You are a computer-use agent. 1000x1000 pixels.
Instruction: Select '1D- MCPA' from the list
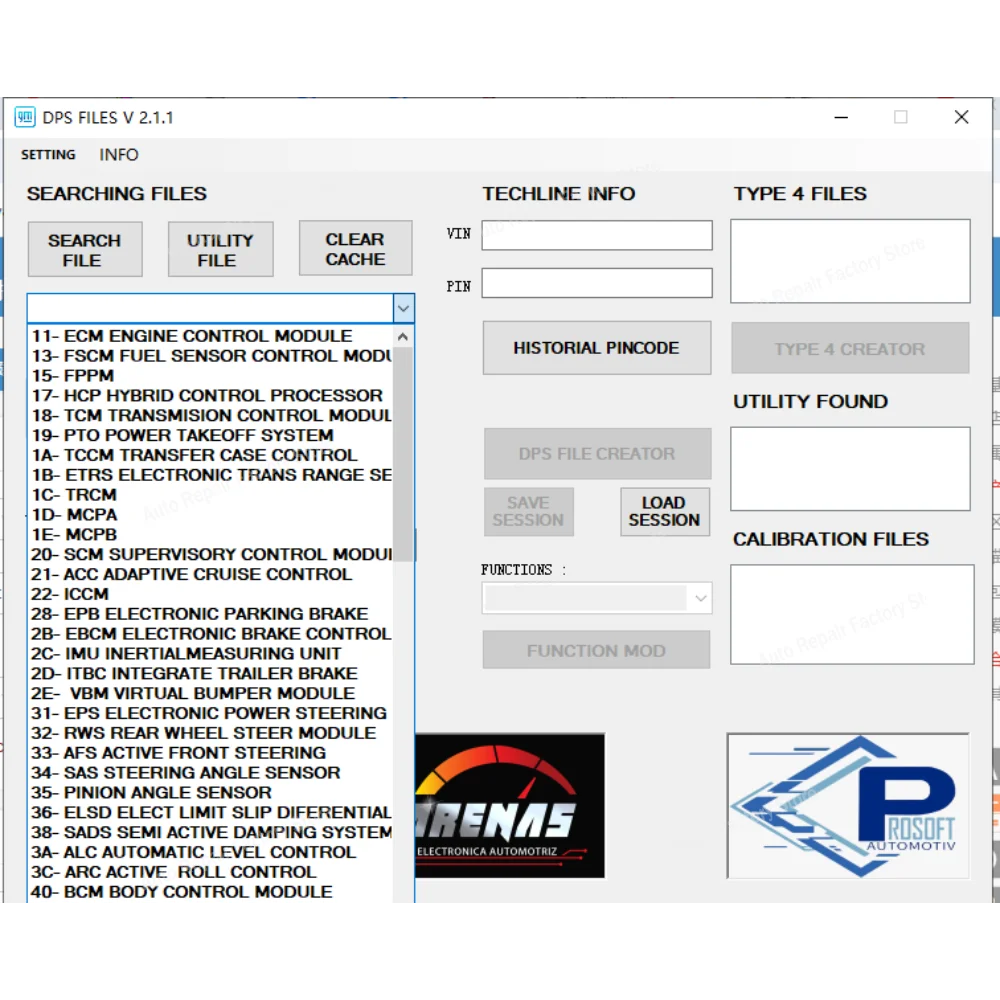point(210,515)
